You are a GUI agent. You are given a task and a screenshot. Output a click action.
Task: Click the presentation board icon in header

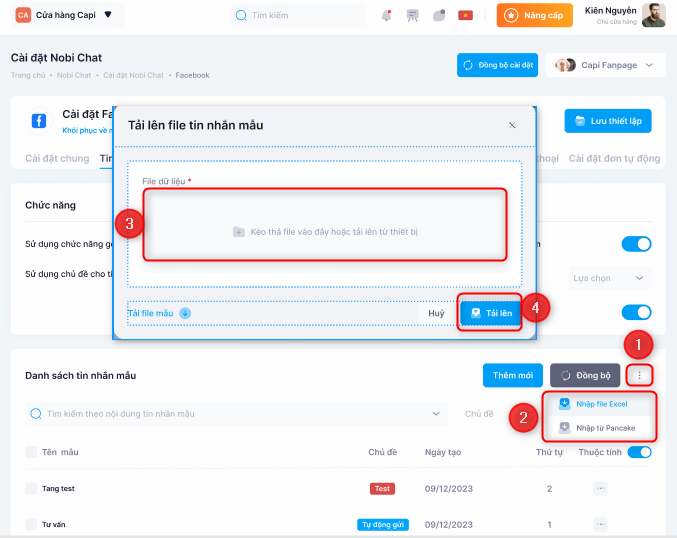(413, 15)
